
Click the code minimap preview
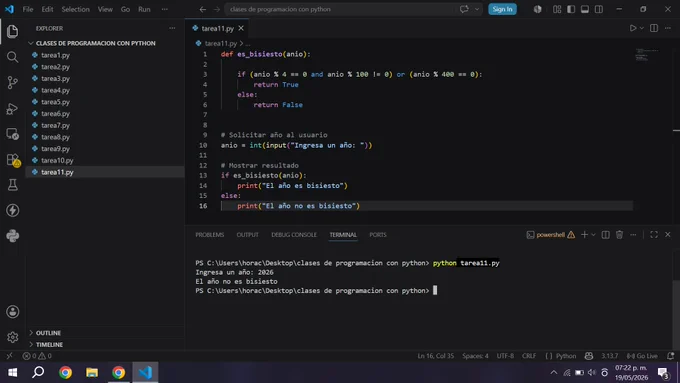(646, 55)
